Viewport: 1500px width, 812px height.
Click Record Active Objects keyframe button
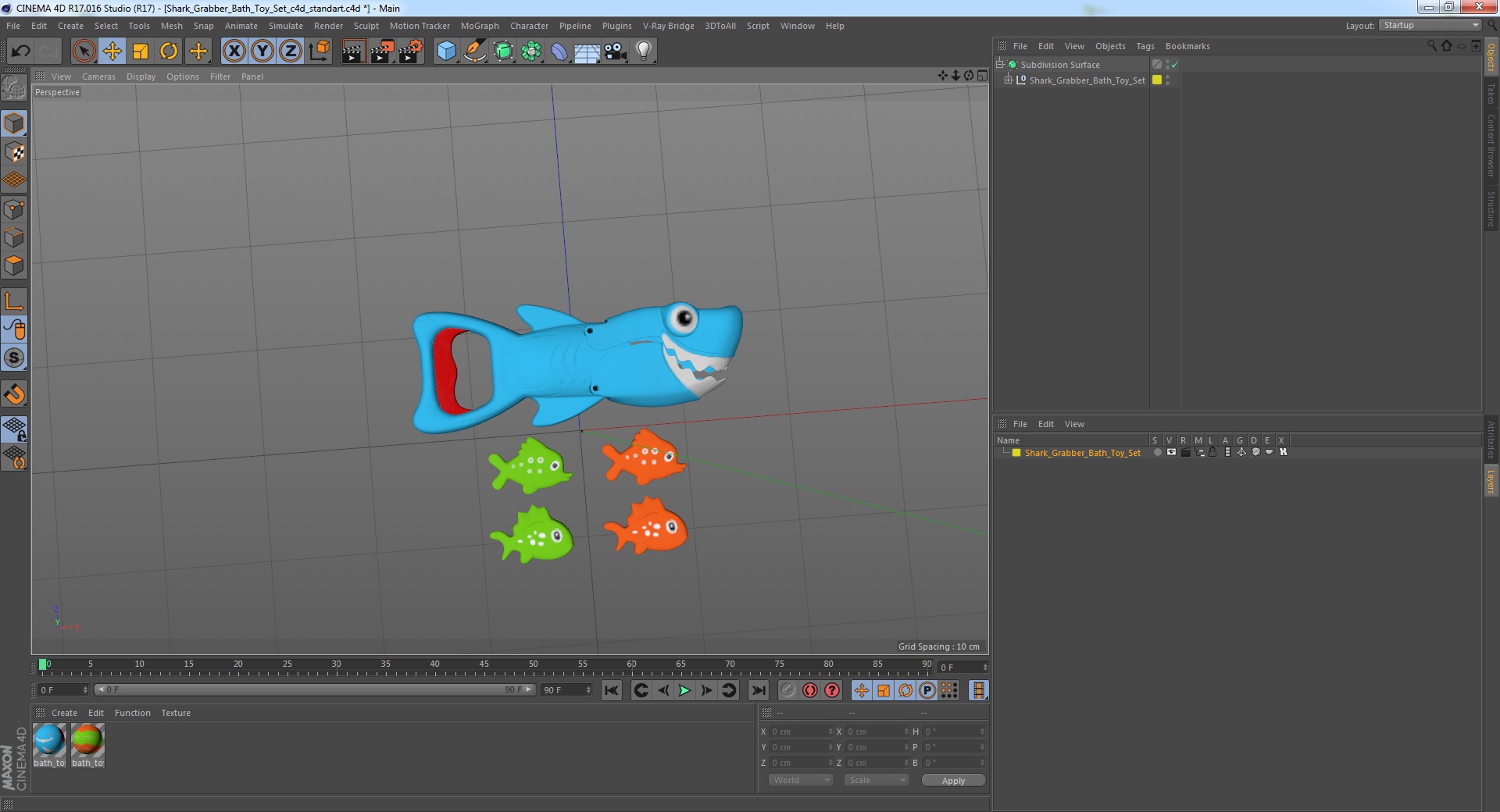click(x=787, y=690)
